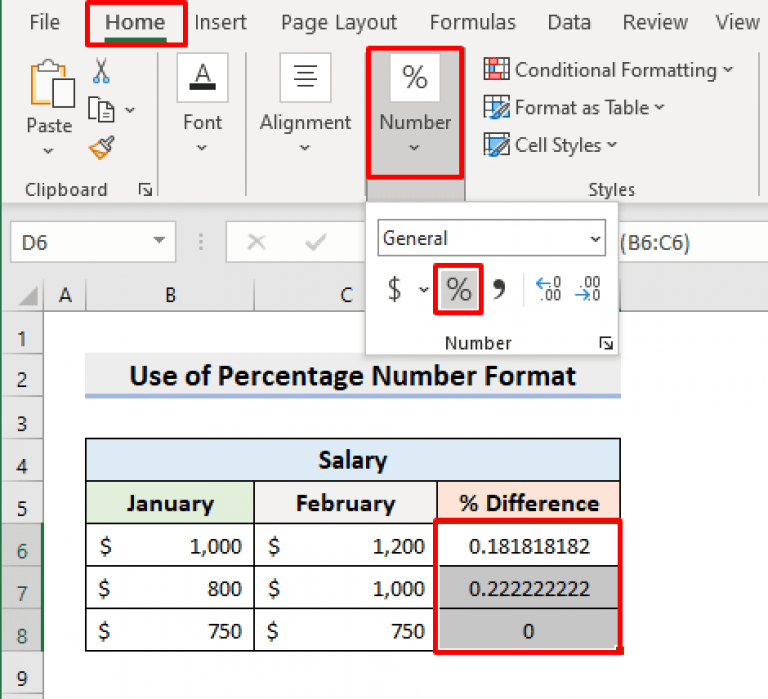Click the Number group percent icon
The height and width of the screenshot is (699, 768).
[415, 77]
